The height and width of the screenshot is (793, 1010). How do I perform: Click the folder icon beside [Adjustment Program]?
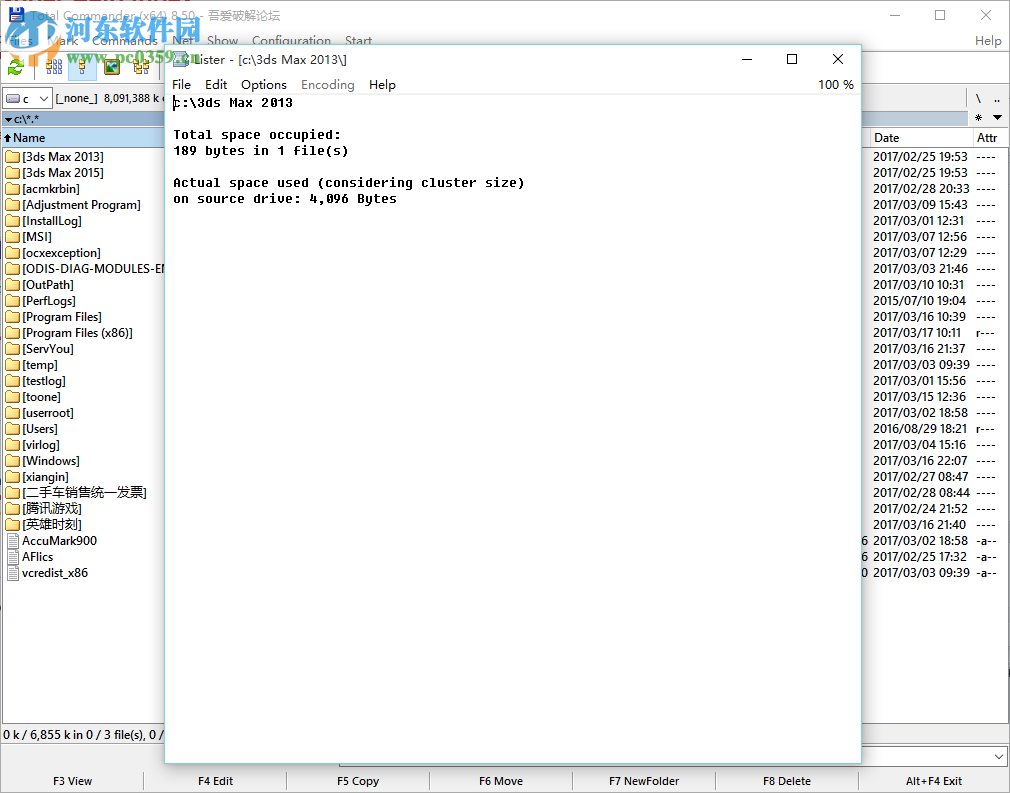click(x=12, y=205)
